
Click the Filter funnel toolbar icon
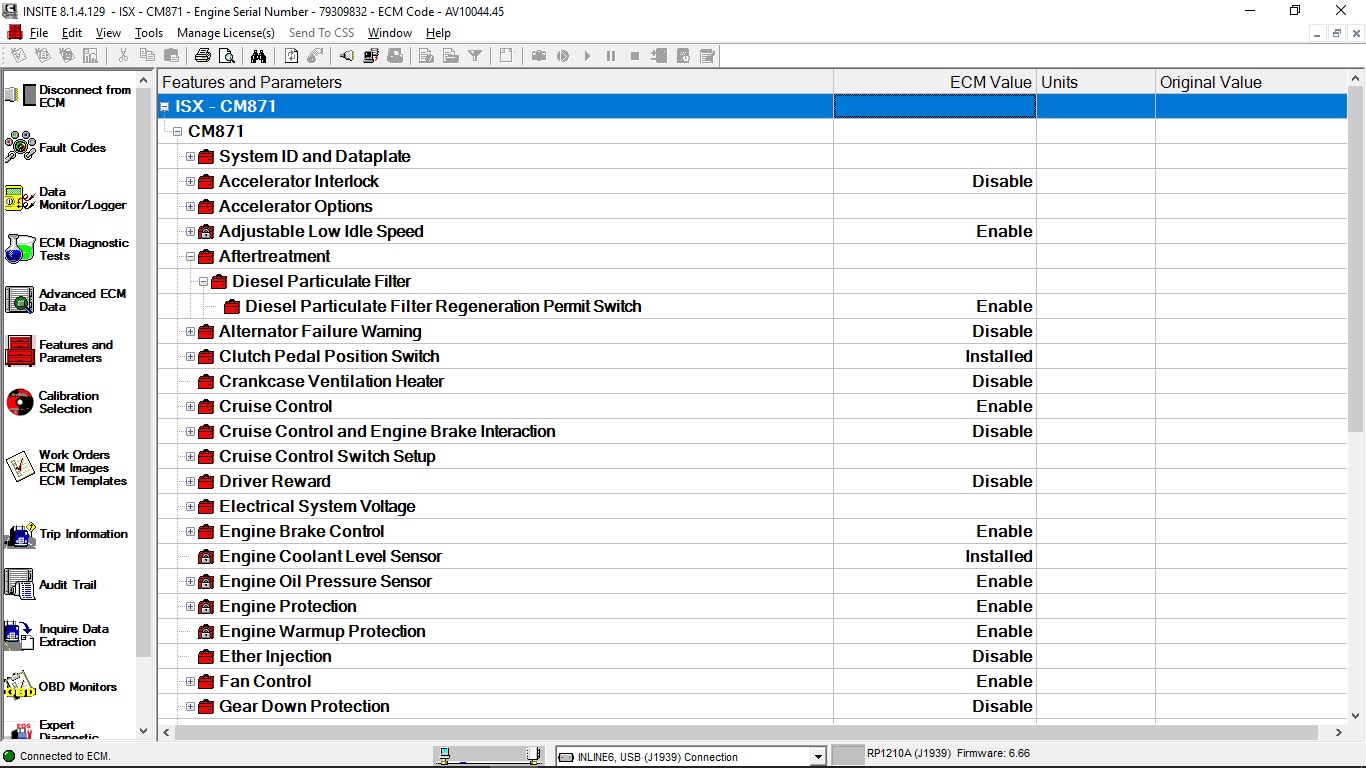(x=475, y=56)
